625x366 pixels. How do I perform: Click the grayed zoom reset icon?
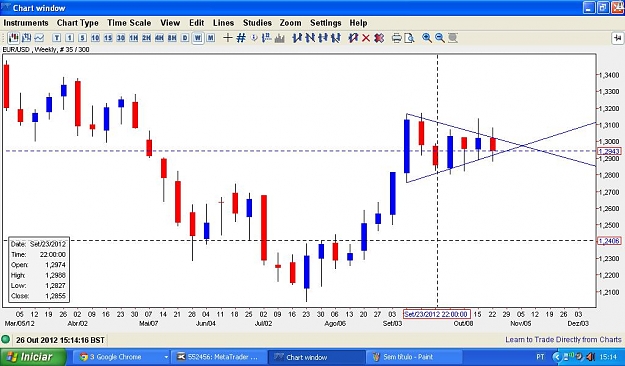(452, 38)
